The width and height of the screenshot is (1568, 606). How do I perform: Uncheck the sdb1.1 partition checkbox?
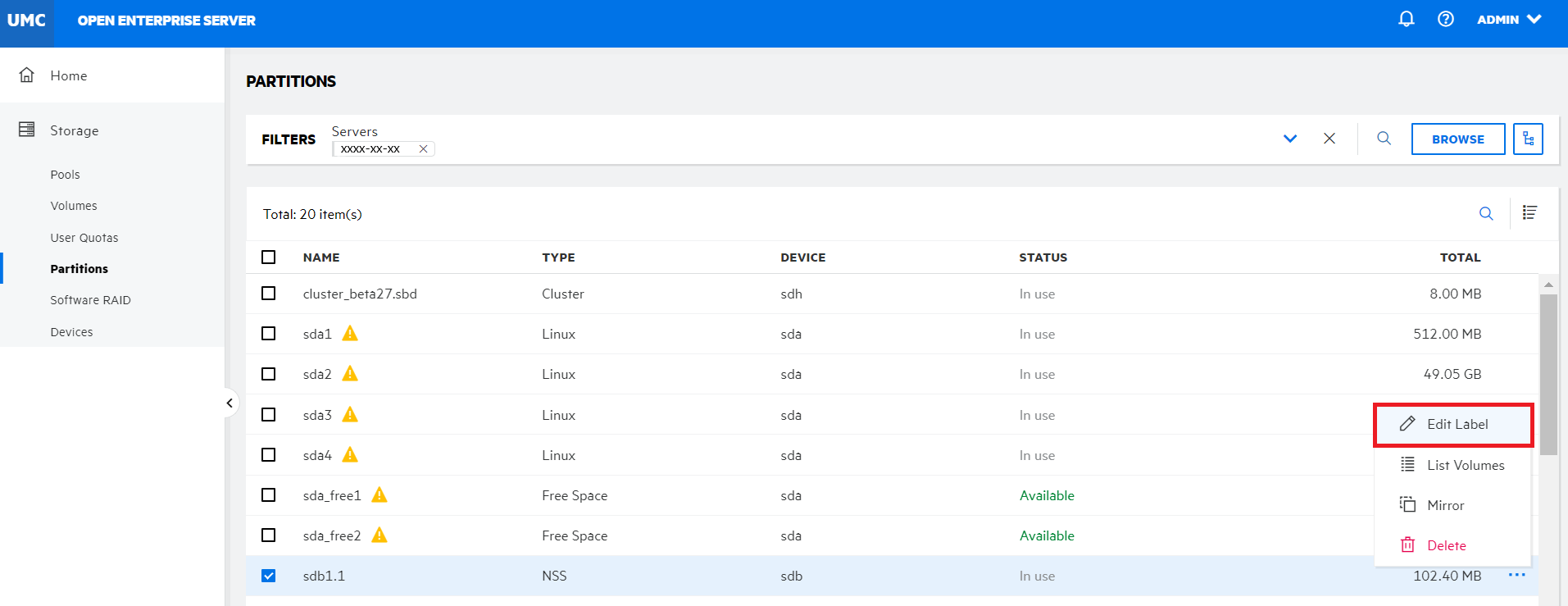click(268, 576)
